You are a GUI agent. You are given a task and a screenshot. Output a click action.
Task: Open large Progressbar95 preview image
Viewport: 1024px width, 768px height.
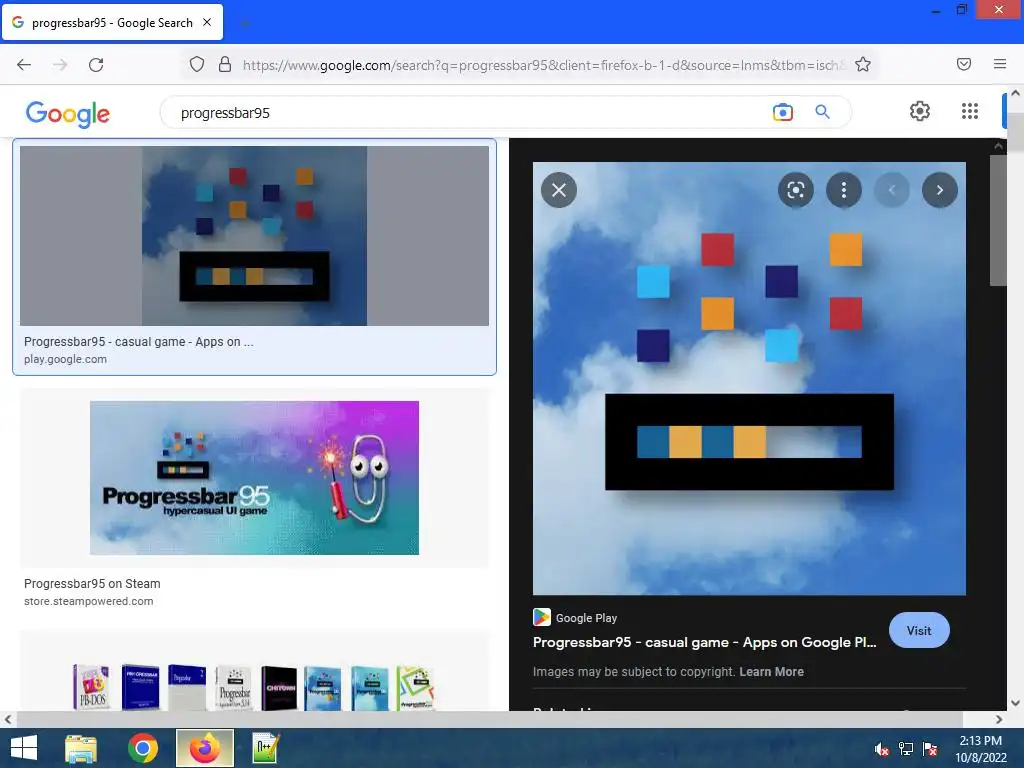(x=749, y=378)
